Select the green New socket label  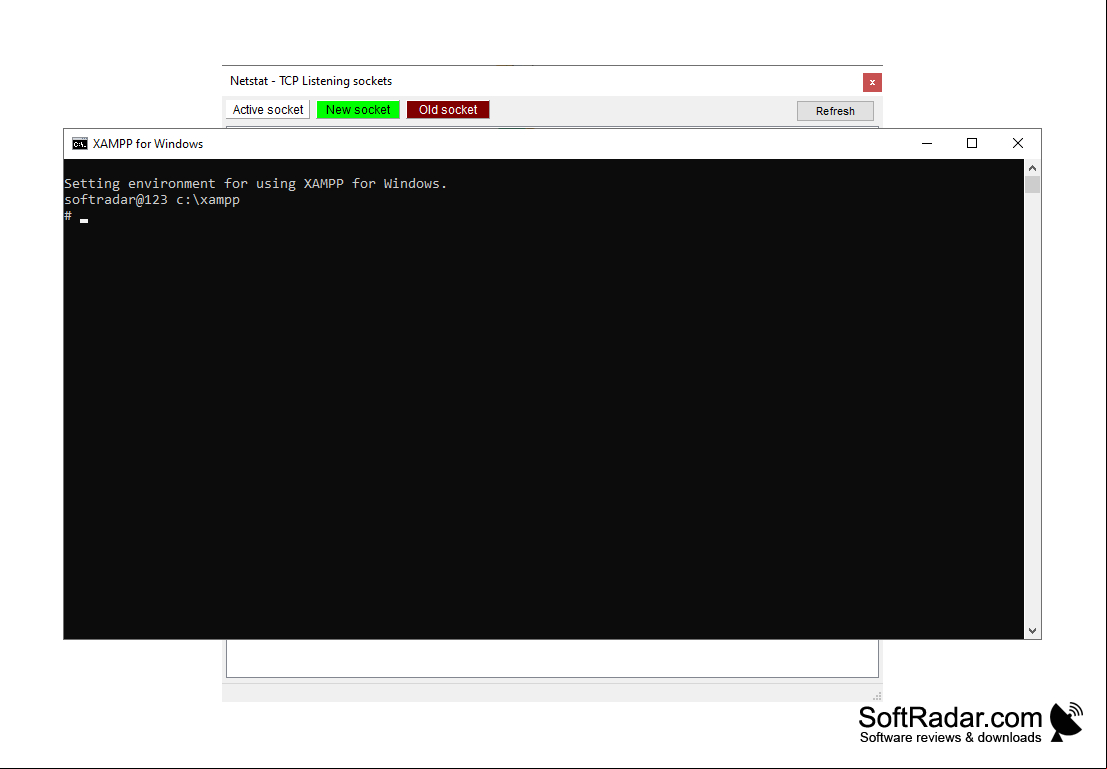358,109
